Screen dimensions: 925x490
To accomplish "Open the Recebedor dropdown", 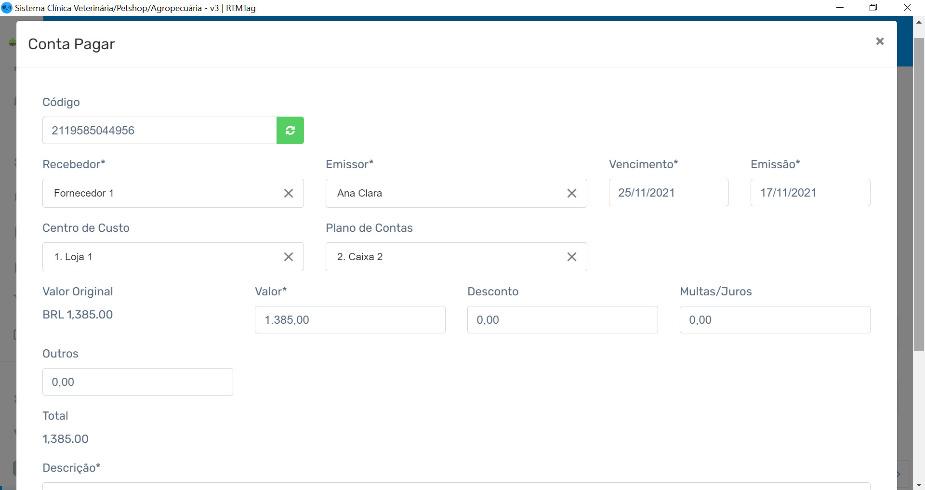I will (160, 193).
